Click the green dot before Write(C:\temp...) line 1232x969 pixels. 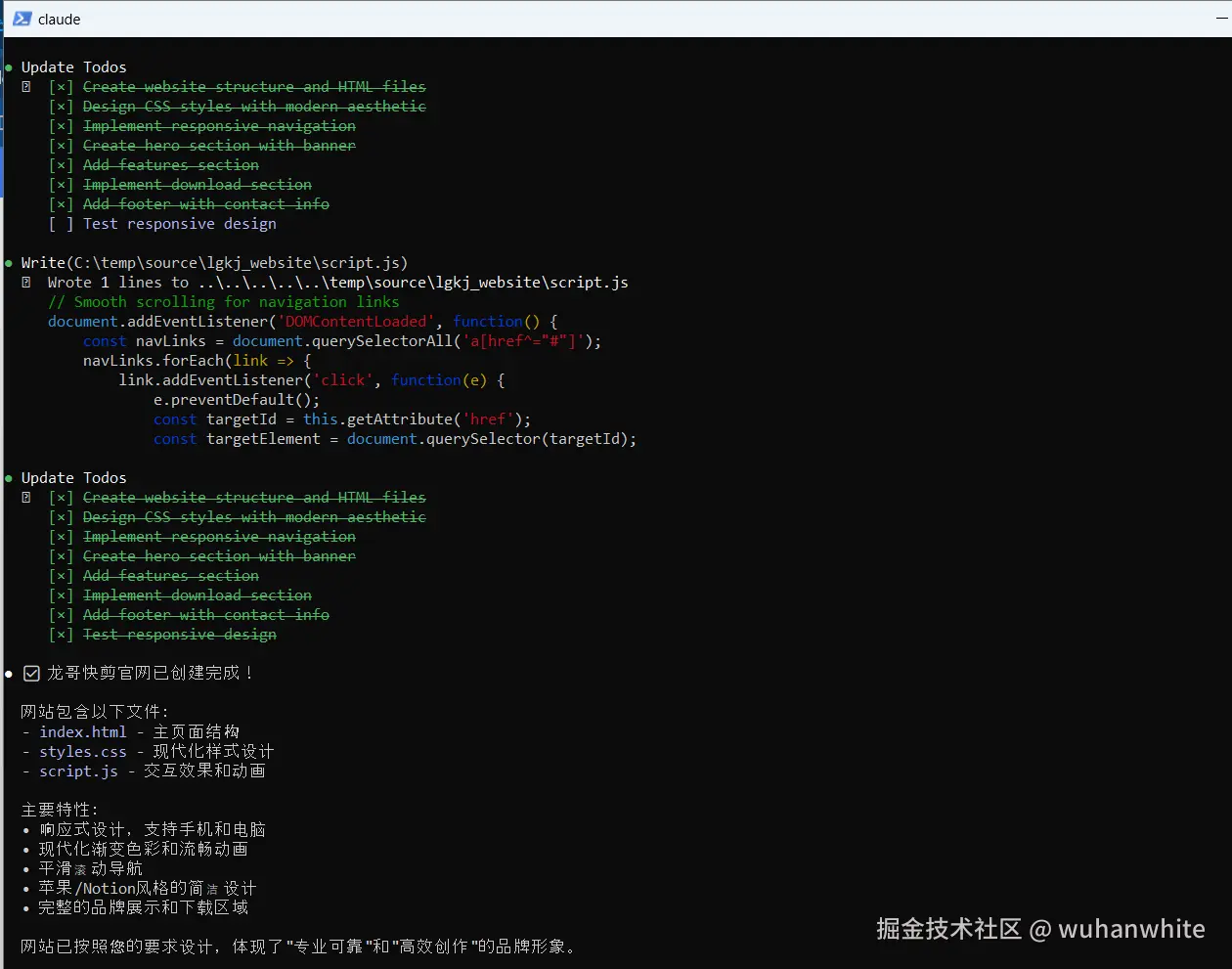coord(9,263)
